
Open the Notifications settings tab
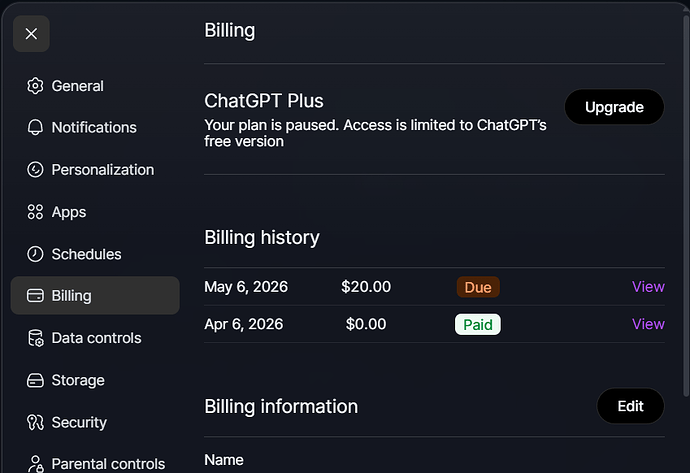95,128
